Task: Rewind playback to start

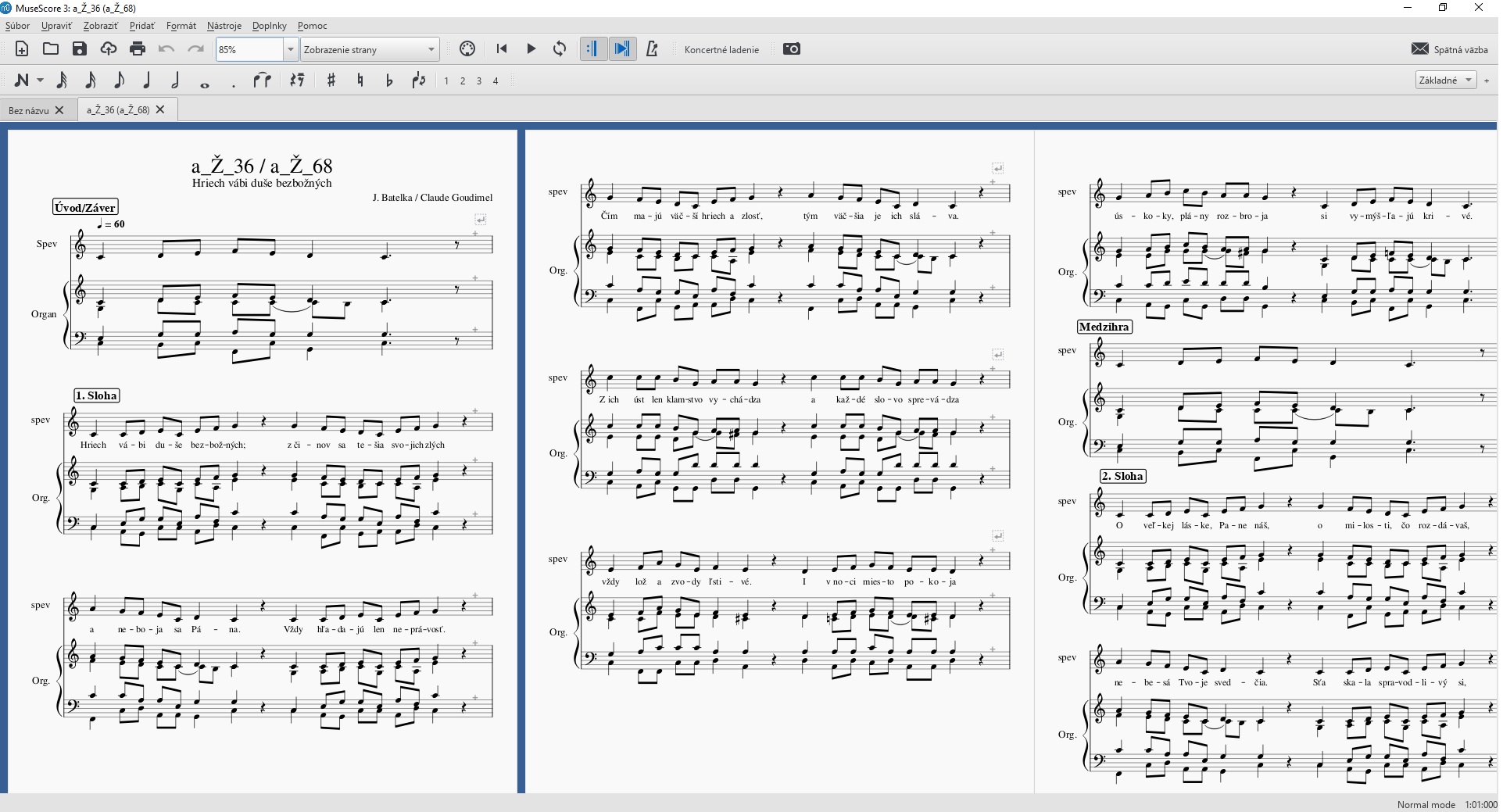Action: (x=502, y=49)
